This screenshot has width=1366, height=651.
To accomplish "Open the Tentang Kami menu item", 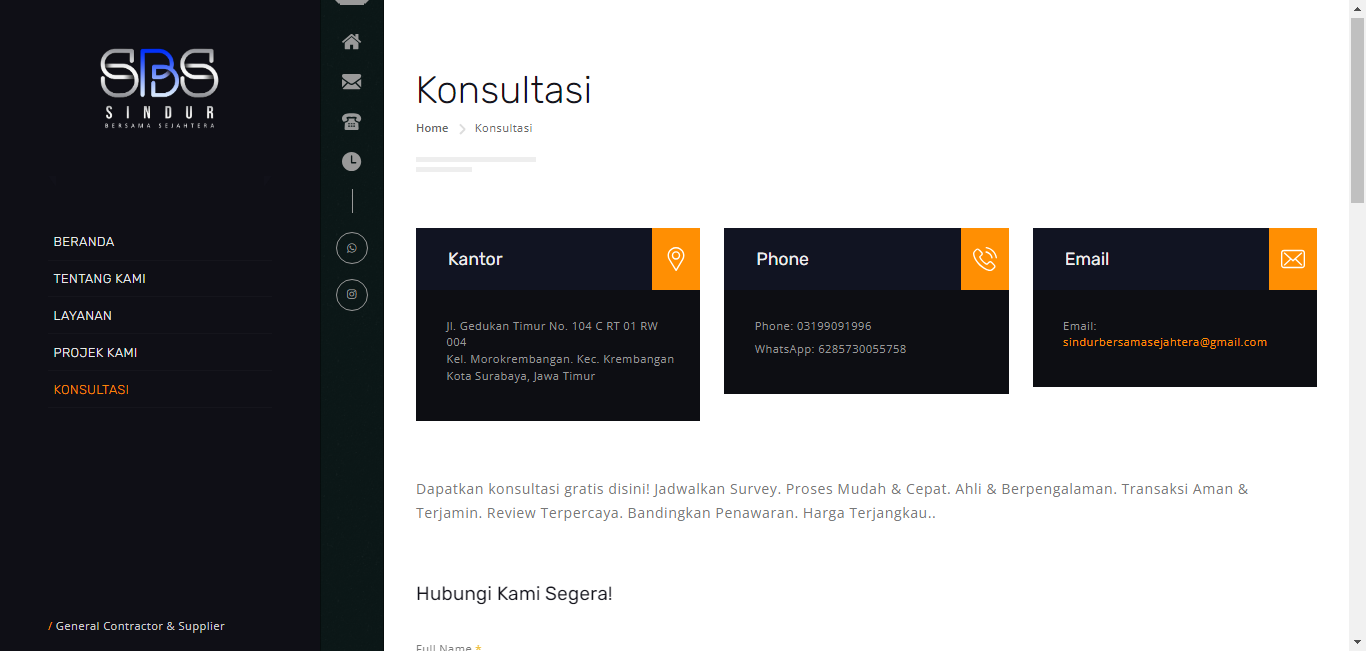I will pyautogui.click(x=100, y=279).
